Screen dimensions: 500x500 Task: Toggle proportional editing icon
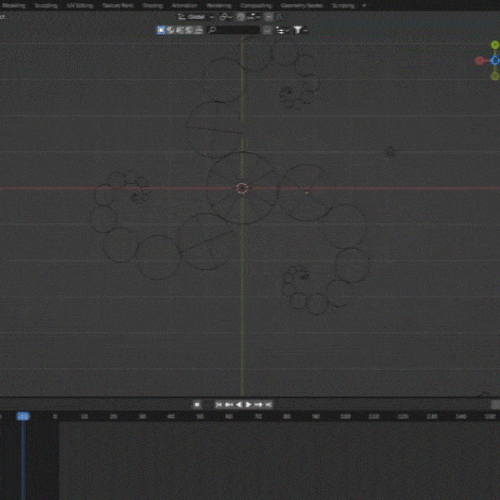pyautogui.click(x=269, y=17)
